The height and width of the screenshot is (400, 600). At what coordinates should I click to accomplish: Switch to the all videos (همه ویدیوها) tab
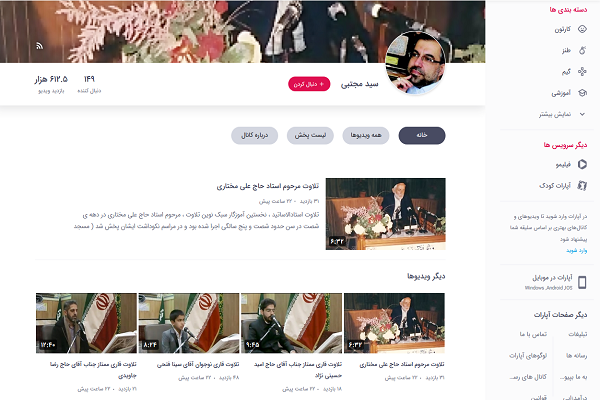click(366, 136)
